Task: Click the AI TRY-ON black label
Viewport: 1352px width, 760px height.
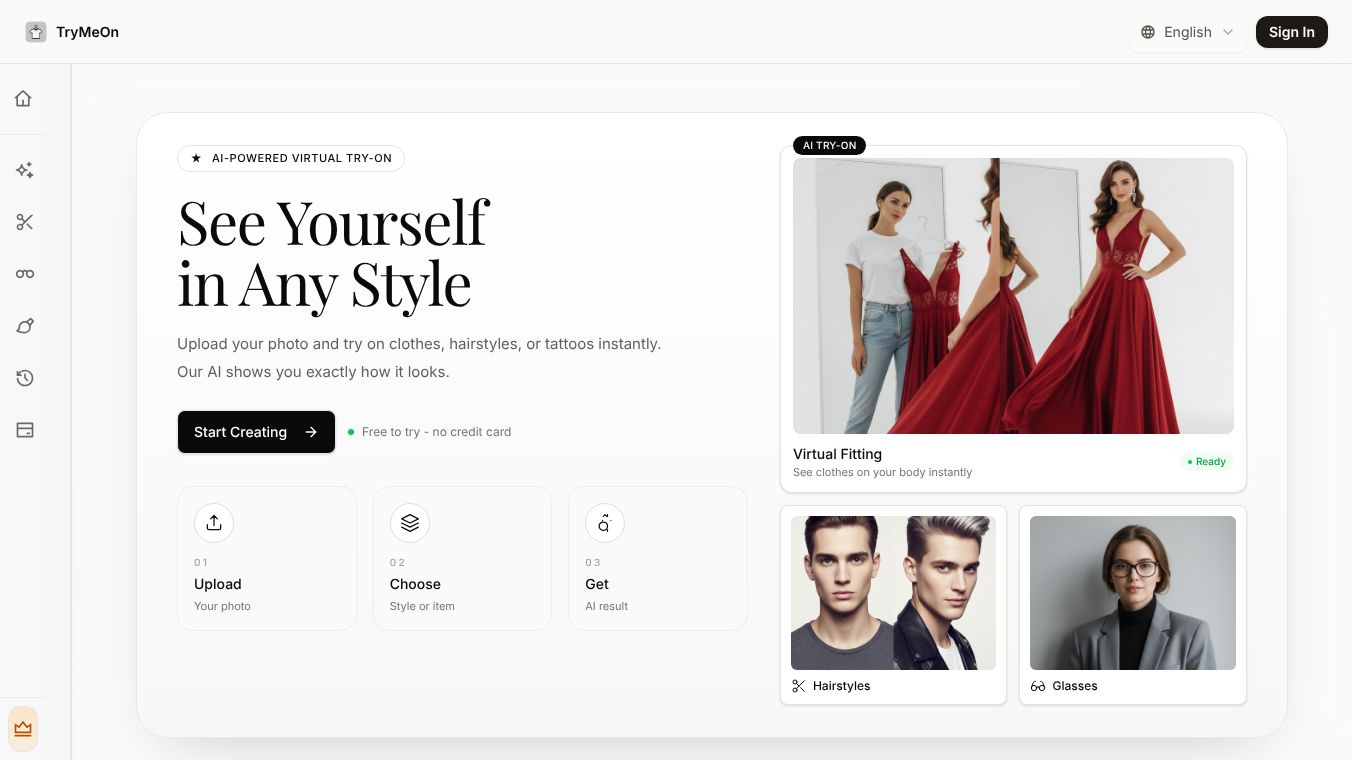Action: 829,146
